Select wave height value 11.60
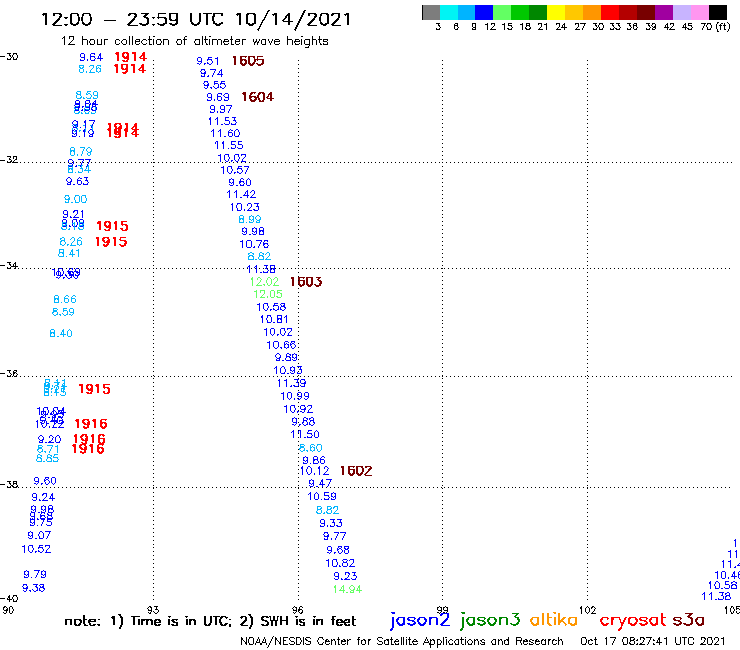This screenshot has height=650, width=740. tap(225, 134)
